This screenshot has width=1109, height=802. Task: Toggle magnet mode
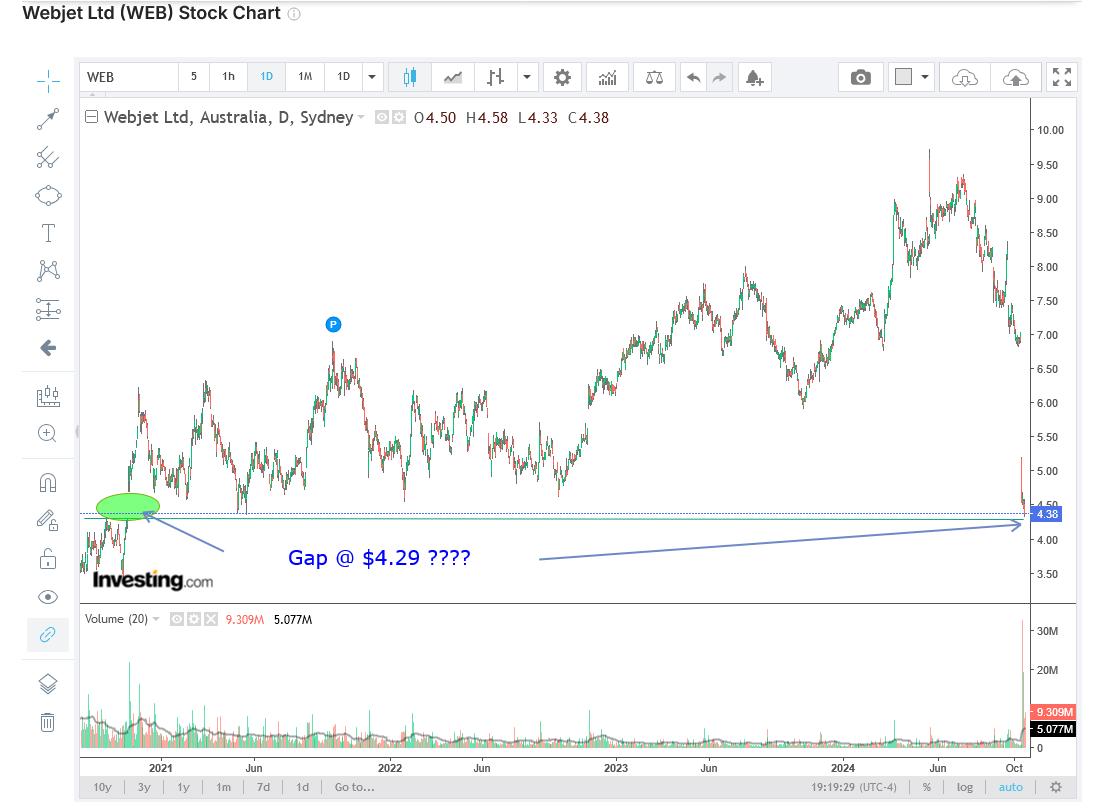47,482
